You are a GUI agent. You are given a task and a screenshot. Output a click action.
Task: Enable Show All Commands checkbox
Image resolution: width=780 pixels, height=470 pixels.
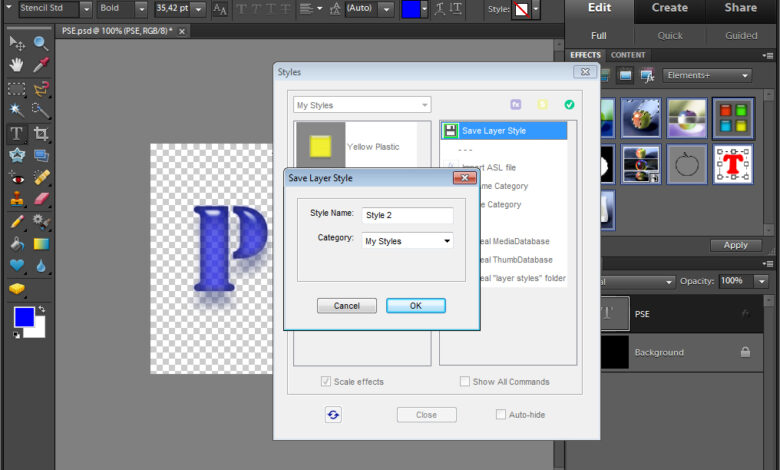465,382
